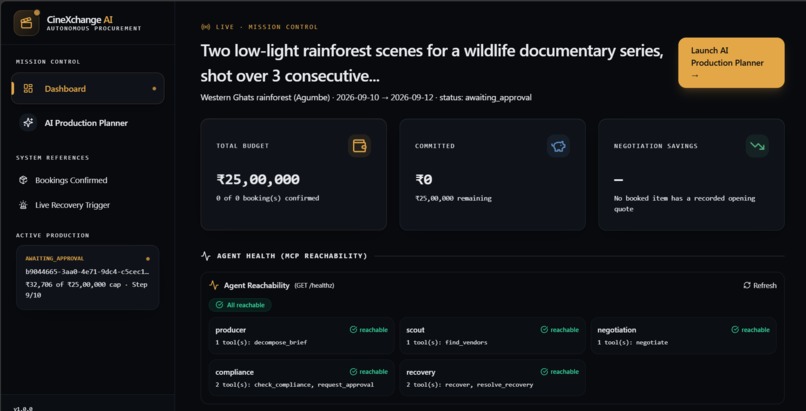The height and width of the screenshot is (411, 806).
Task: Open the awaiting_approval active production card
Action: tap(87, 277)
